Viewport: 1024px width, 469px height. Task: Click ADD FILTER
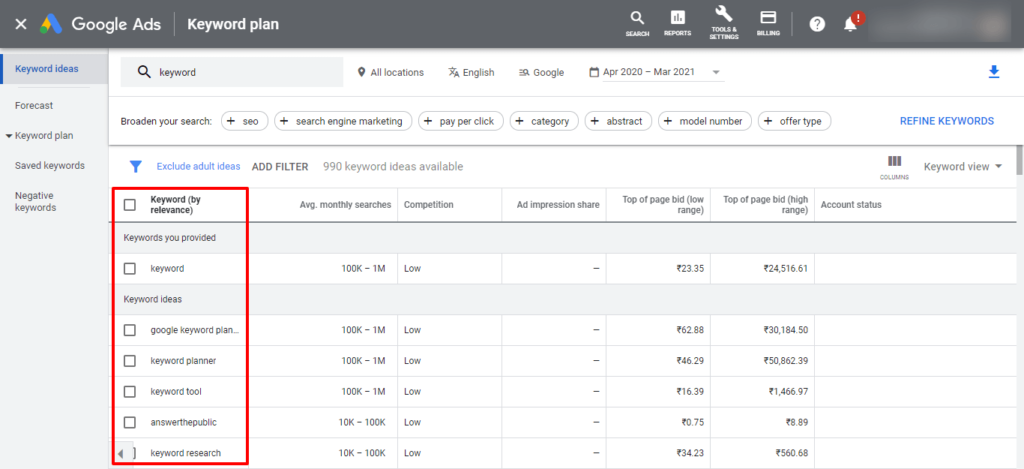280,167
